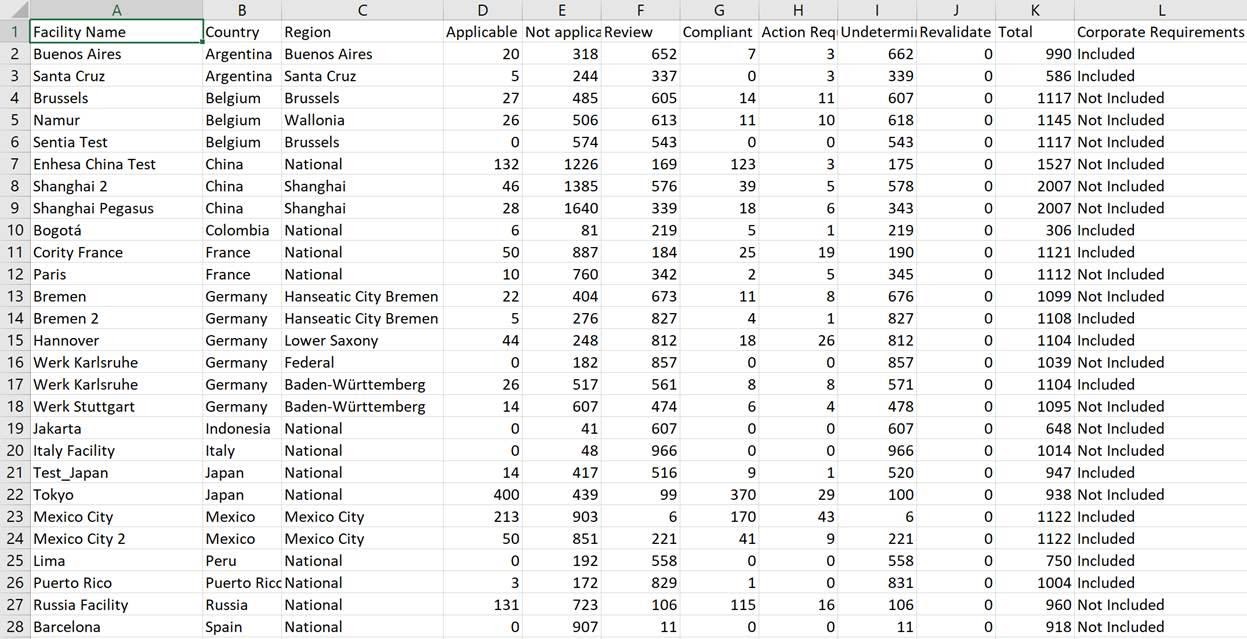Select row 28 number header
Image resolution: width=1247 pixels, height=639 pixels.
[x=14, y=626]
